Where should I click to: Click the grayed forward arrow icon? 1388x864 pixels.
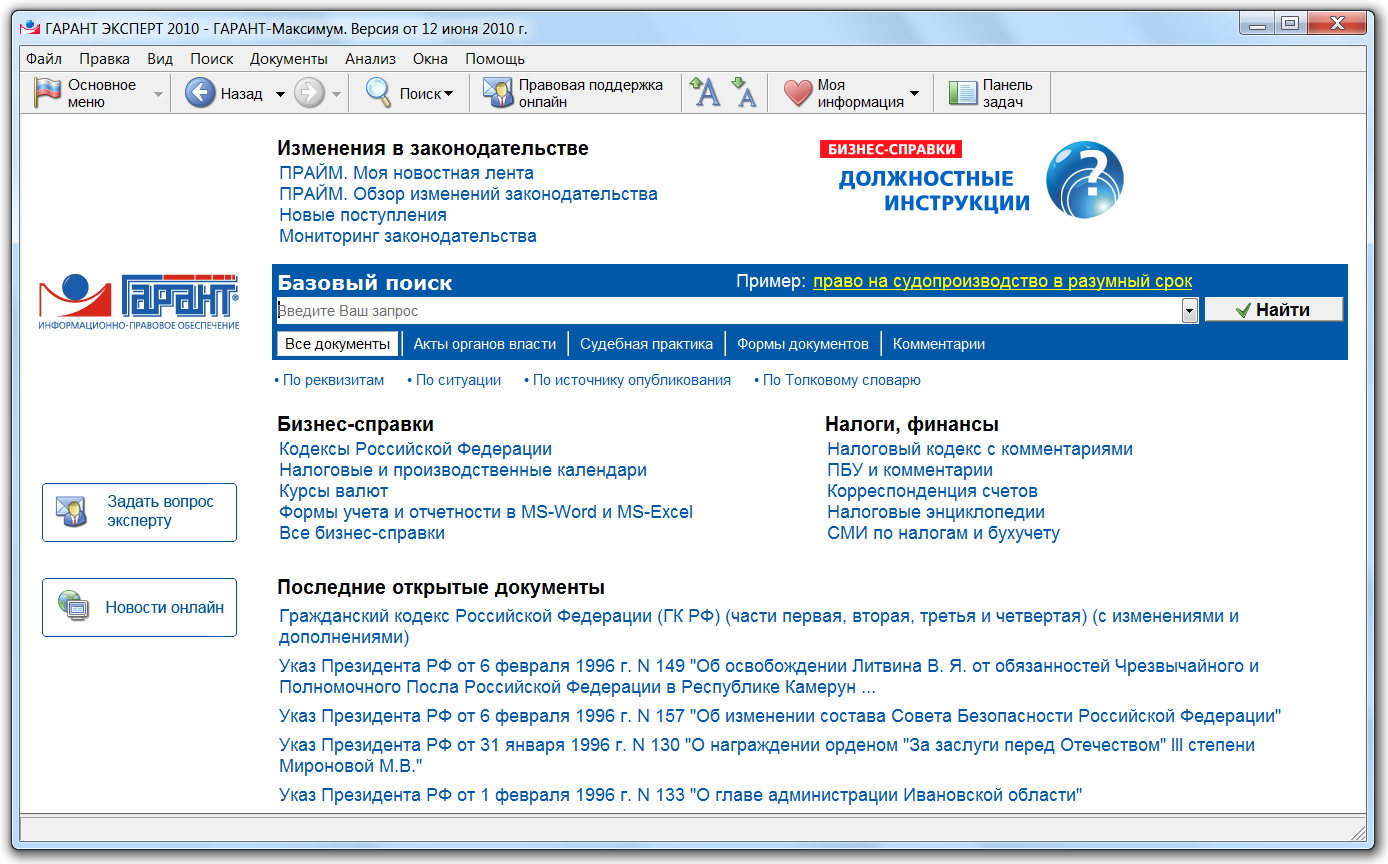309,93
